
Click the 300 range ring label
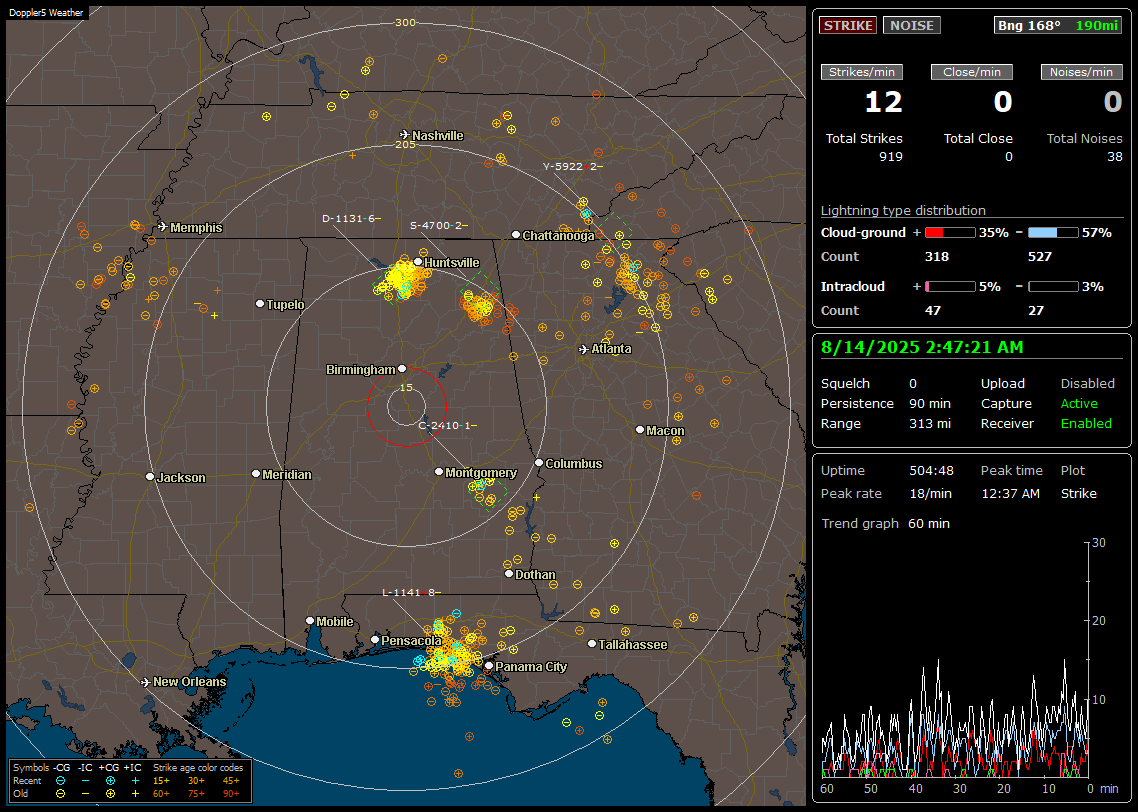(x=405, y=22)
